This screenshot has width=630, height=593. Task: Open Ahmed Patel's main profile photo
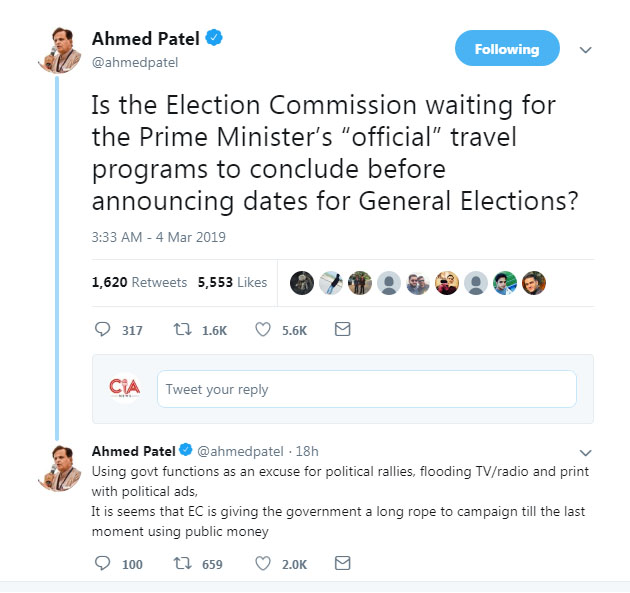59,46
